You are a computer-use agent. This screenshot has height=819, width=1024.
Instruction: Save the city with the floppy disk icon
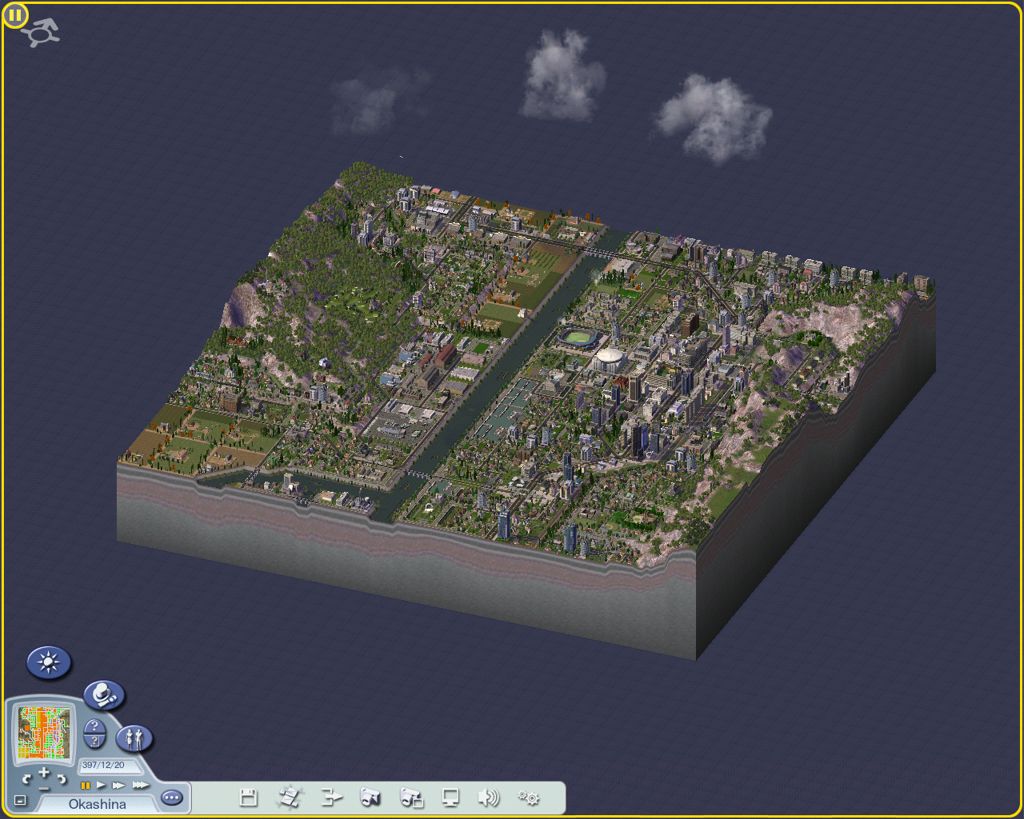coord(248,797)
